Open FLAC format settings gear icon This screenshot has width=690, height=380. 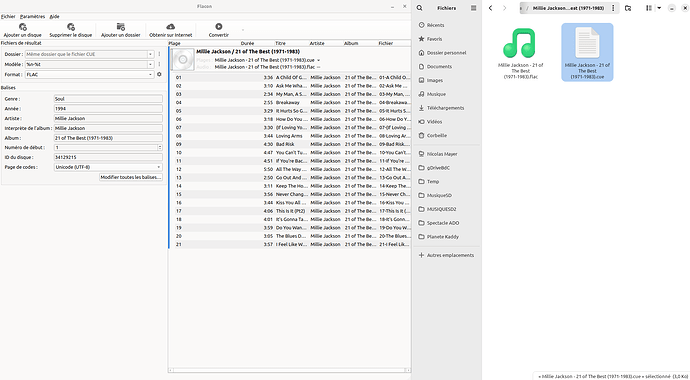tap(159, 74)
